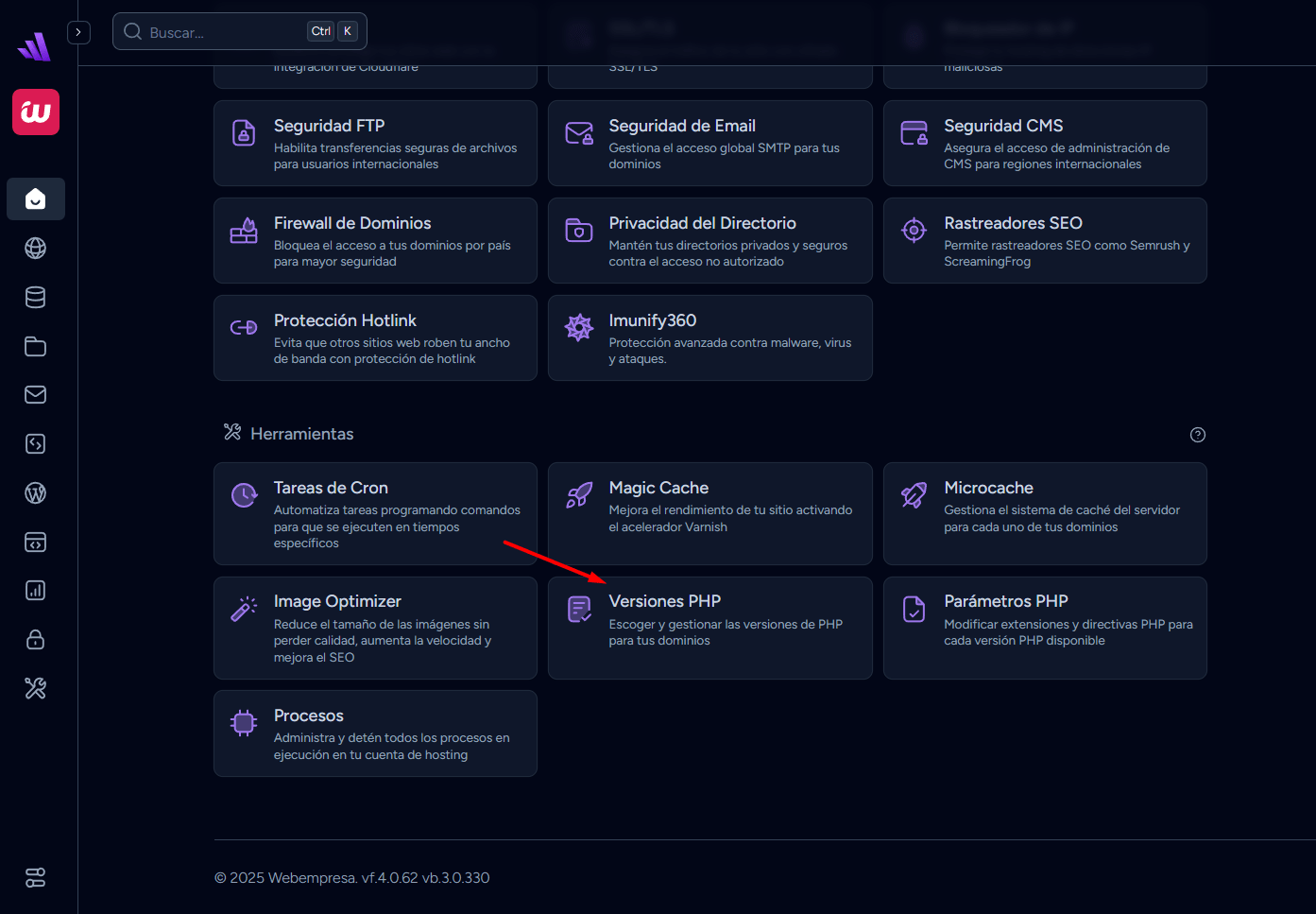
Task: Open the Seguridad FTP title link
Action: pyautogui.click(x=329, y=126)
